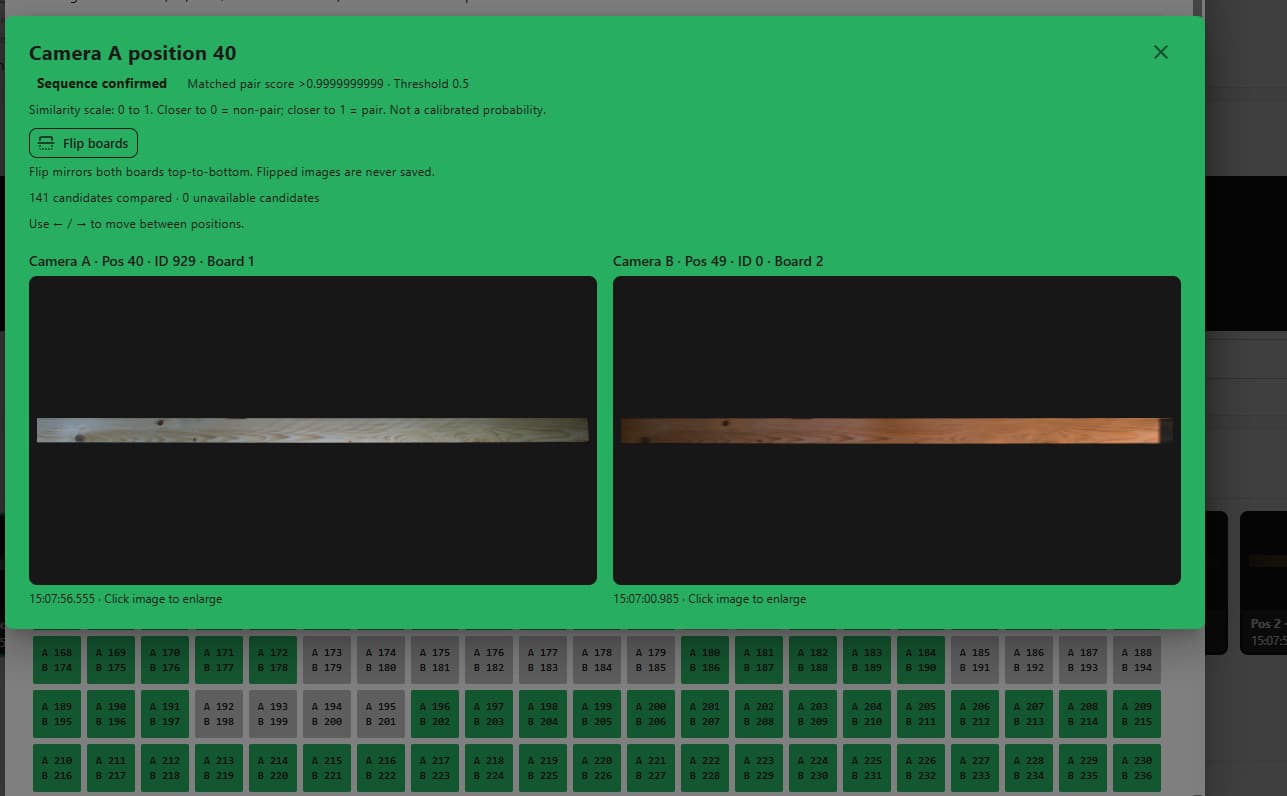Open pair cell A 184 / B 190
Image resolution: width=1287 pixels, height=796 pixels.
[x=922, y=660]
